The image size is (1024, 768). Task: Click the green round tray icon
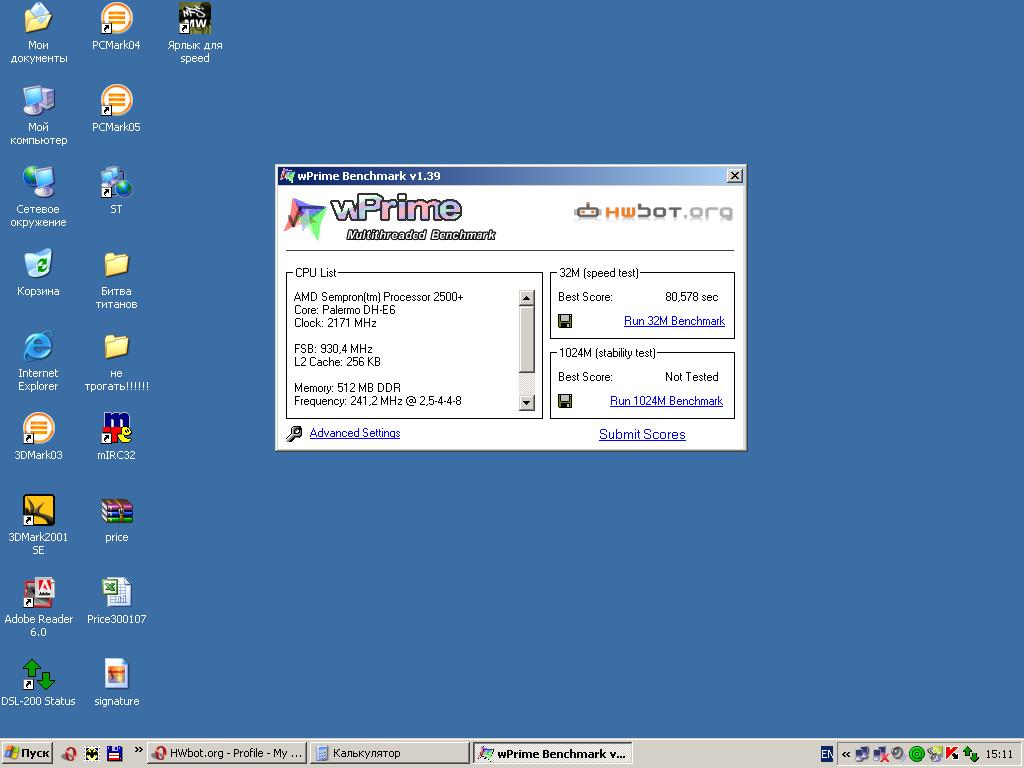point(916,754)
